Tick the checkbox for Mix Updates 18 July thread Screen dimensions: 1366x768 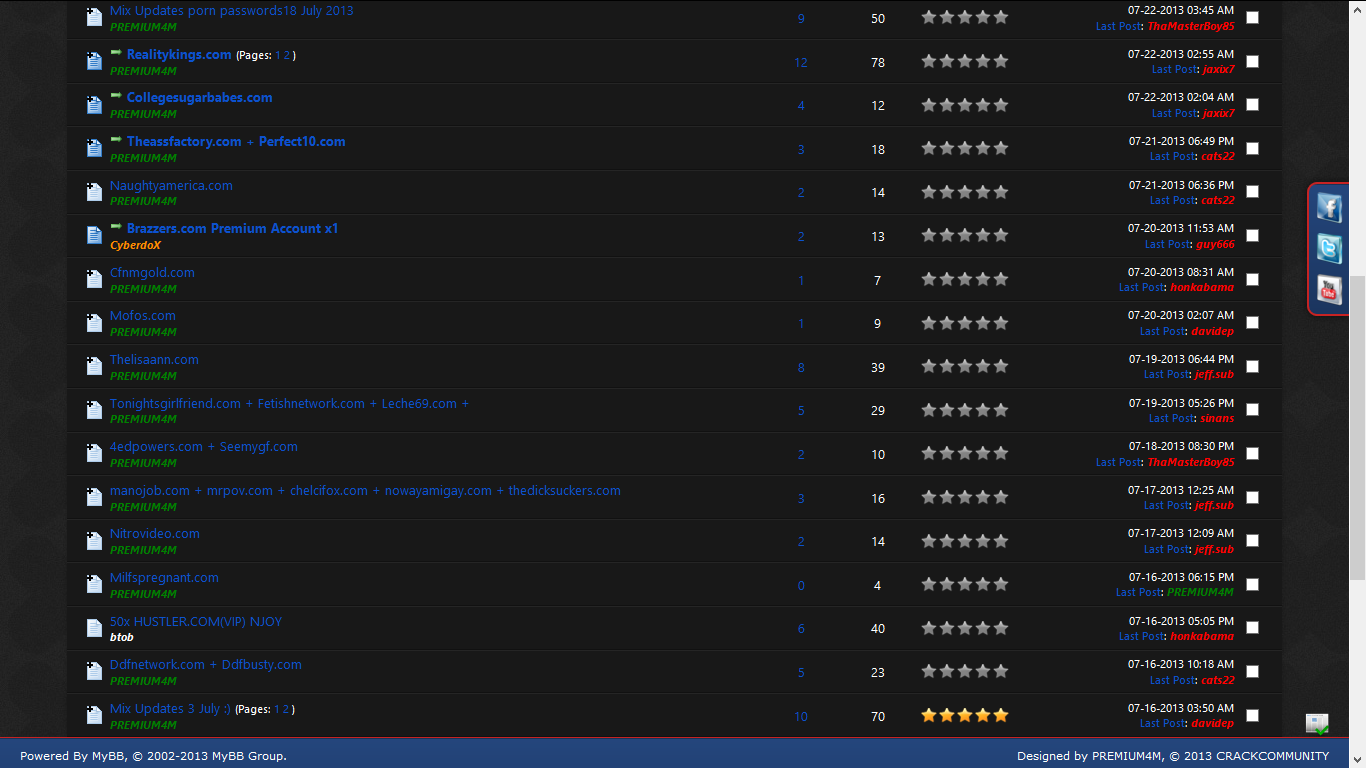[x=1252, y=18]
